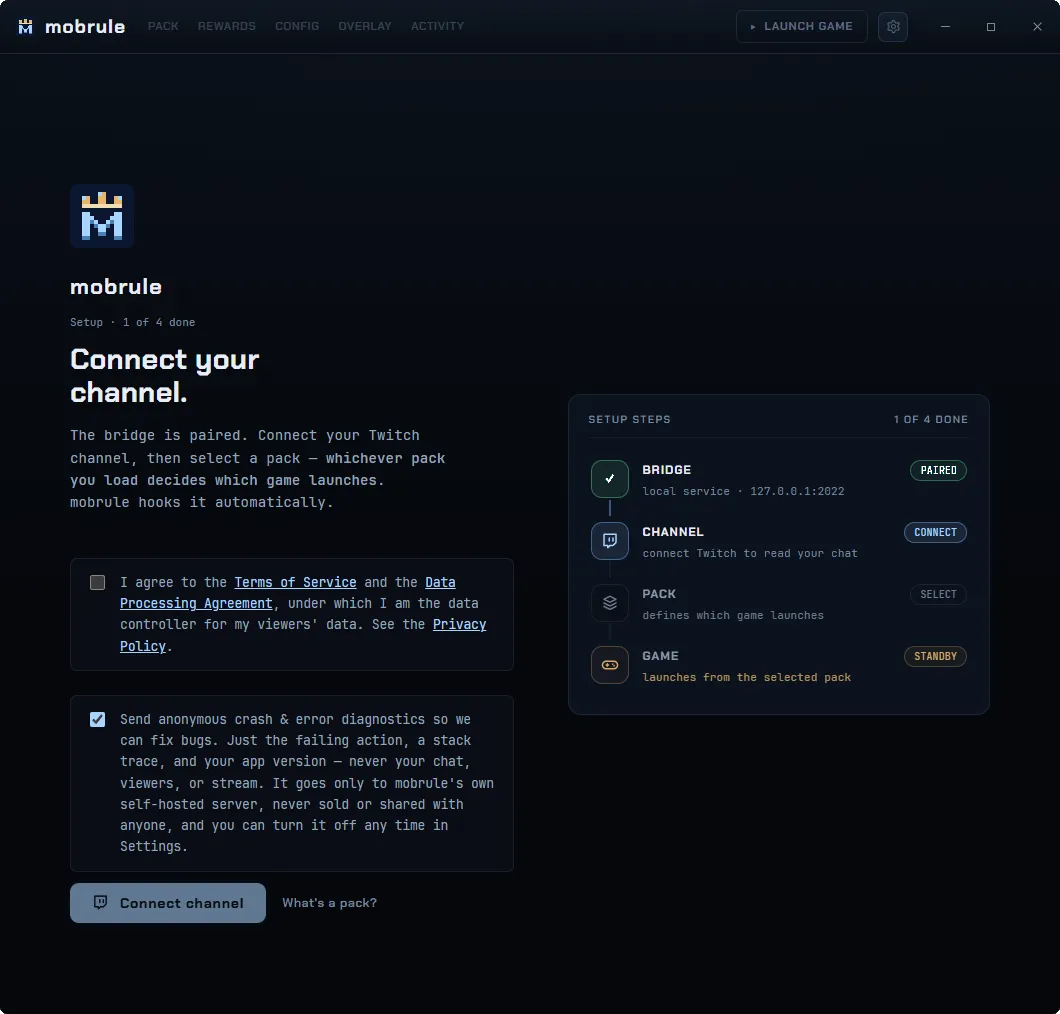This screenshot has height=1014, width=1060.
Task: Open the What's a pack? link
Action: (x=329, y=903)
